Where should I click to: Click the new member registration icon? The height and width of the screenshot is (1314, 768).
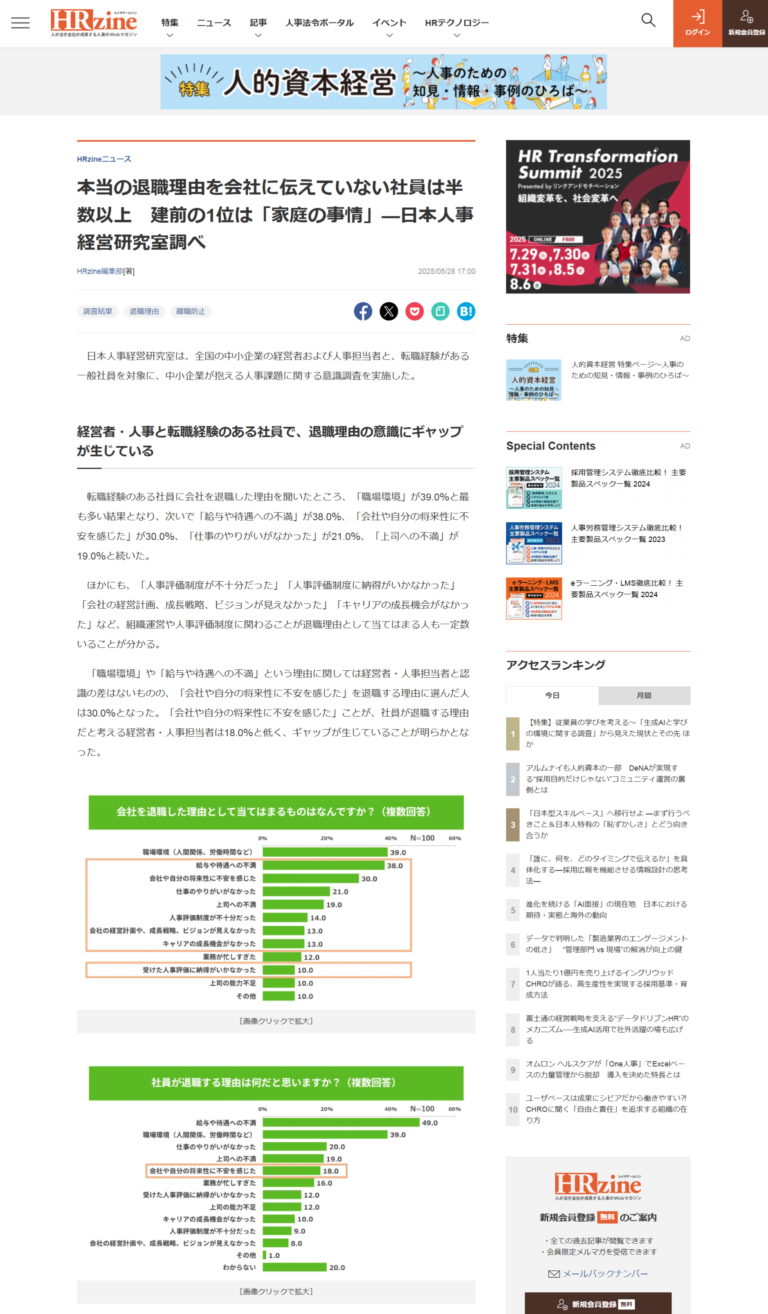point(744,23)
